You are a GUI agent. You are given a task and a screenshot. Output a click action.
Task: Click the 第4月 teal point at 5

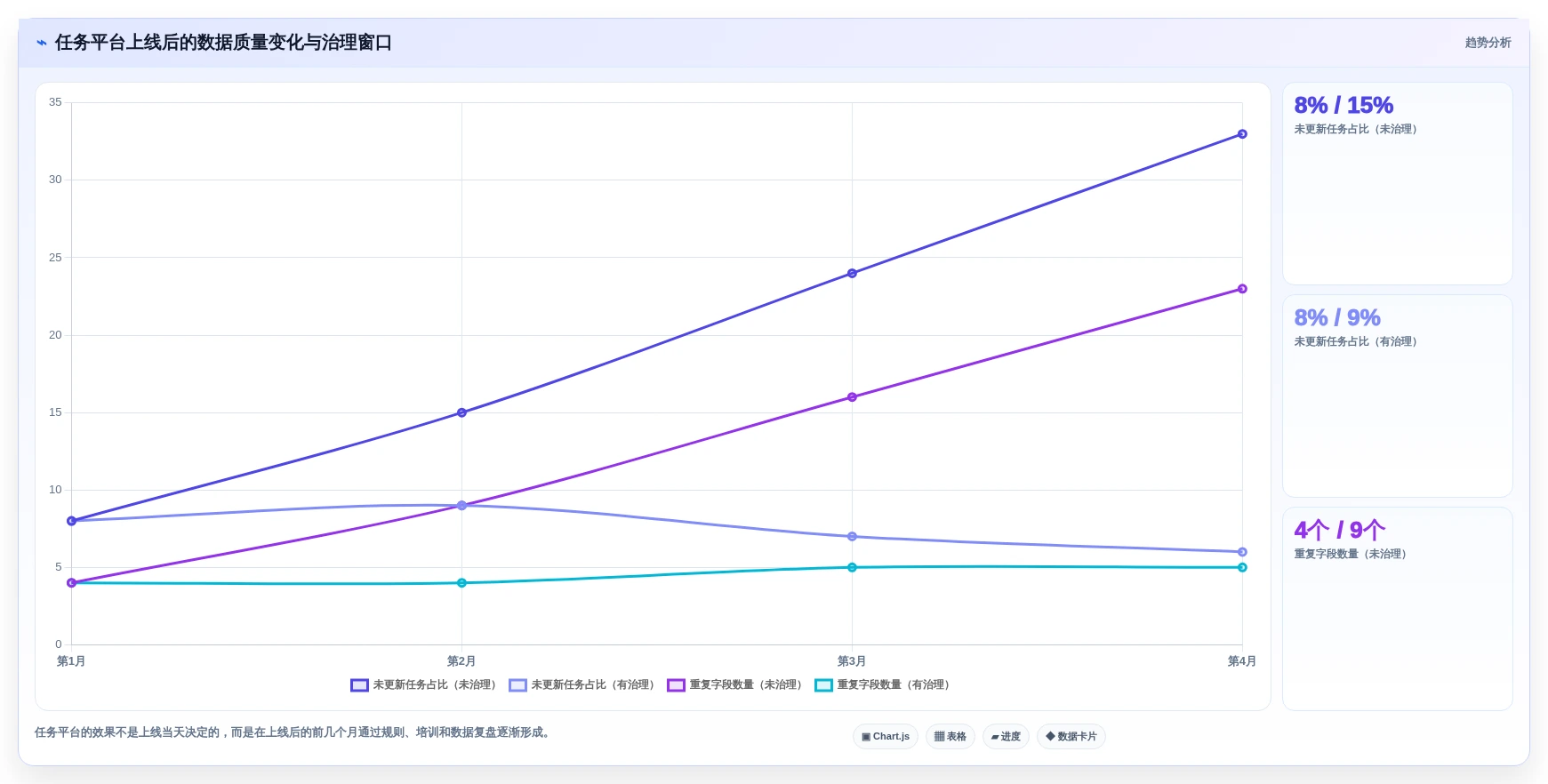[1242, 567]
